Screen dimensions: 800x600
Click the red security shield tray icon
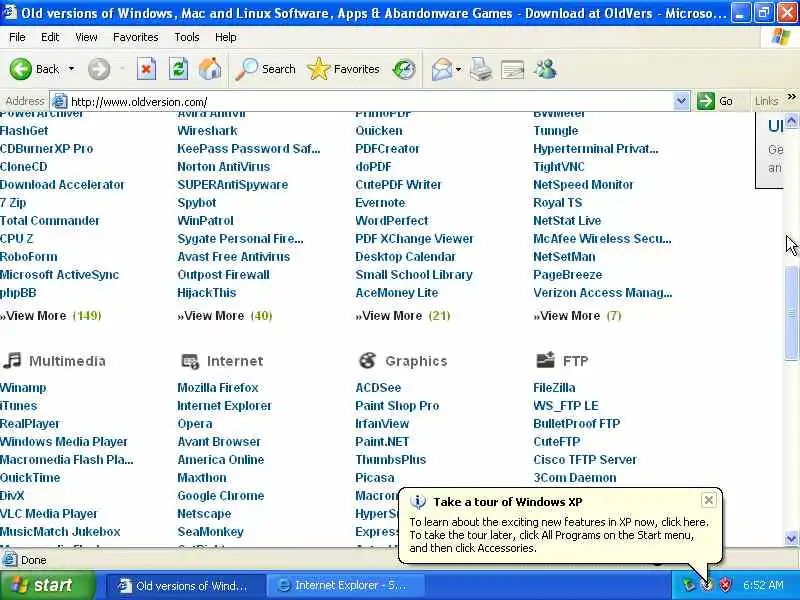tap(725, 585)
